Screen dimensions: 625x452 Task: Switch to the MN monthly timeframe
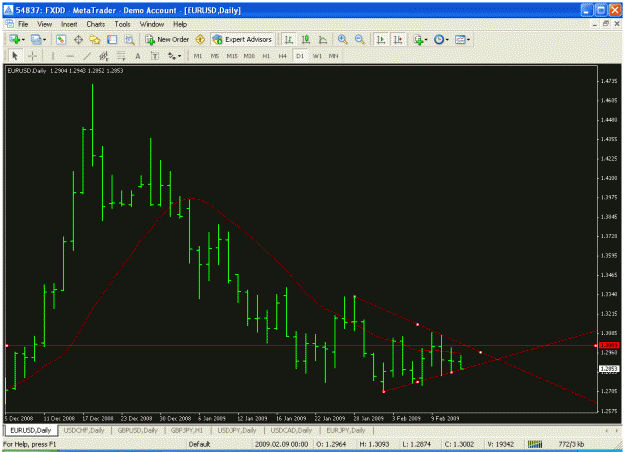click(334, 56)
